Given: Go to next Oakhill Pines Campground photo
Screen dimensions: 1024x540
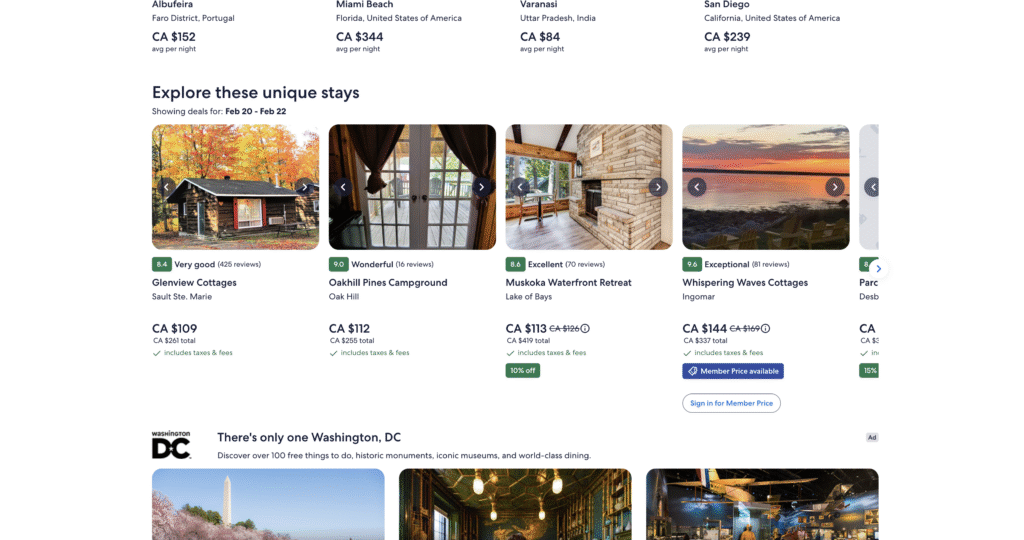Looking at the screenshot, I should coord(481,187).
